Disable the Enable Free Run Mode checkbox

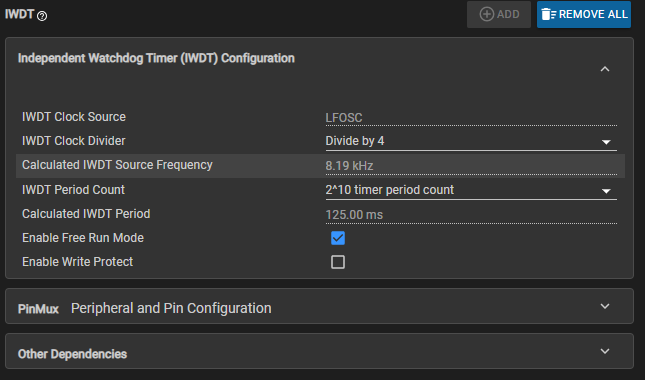tap(338, 238)
